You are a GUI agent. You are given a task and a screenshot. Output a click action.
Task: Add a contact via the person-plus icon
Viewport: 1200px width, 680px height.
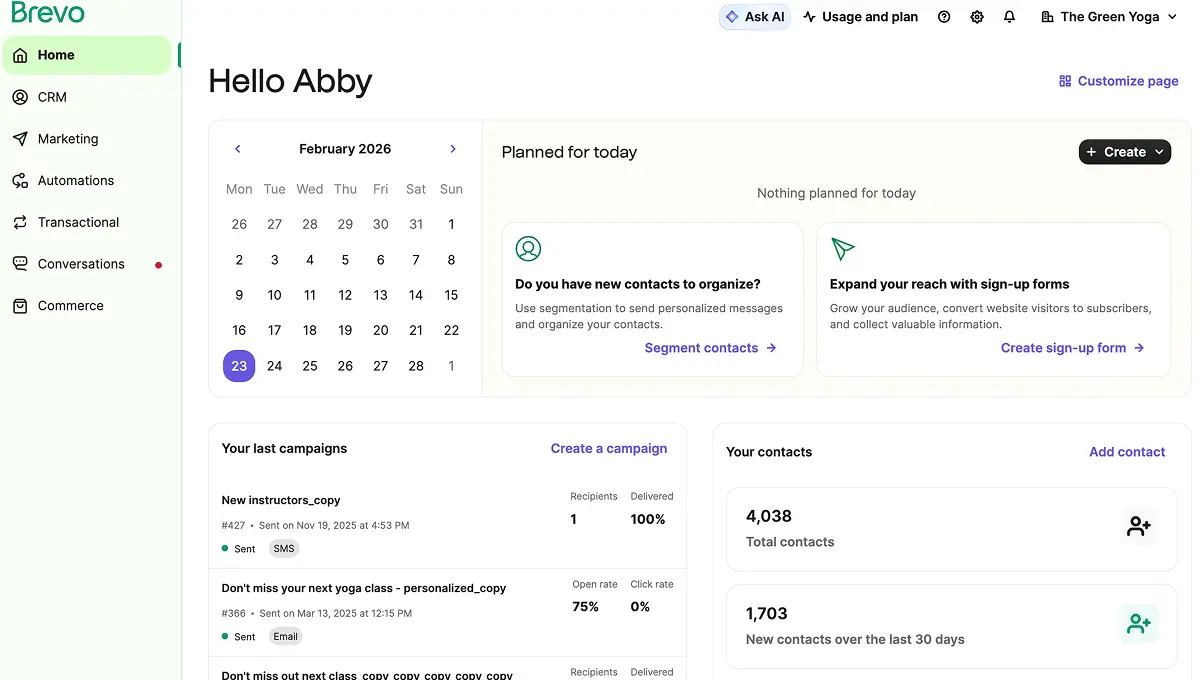(1139, 525)
